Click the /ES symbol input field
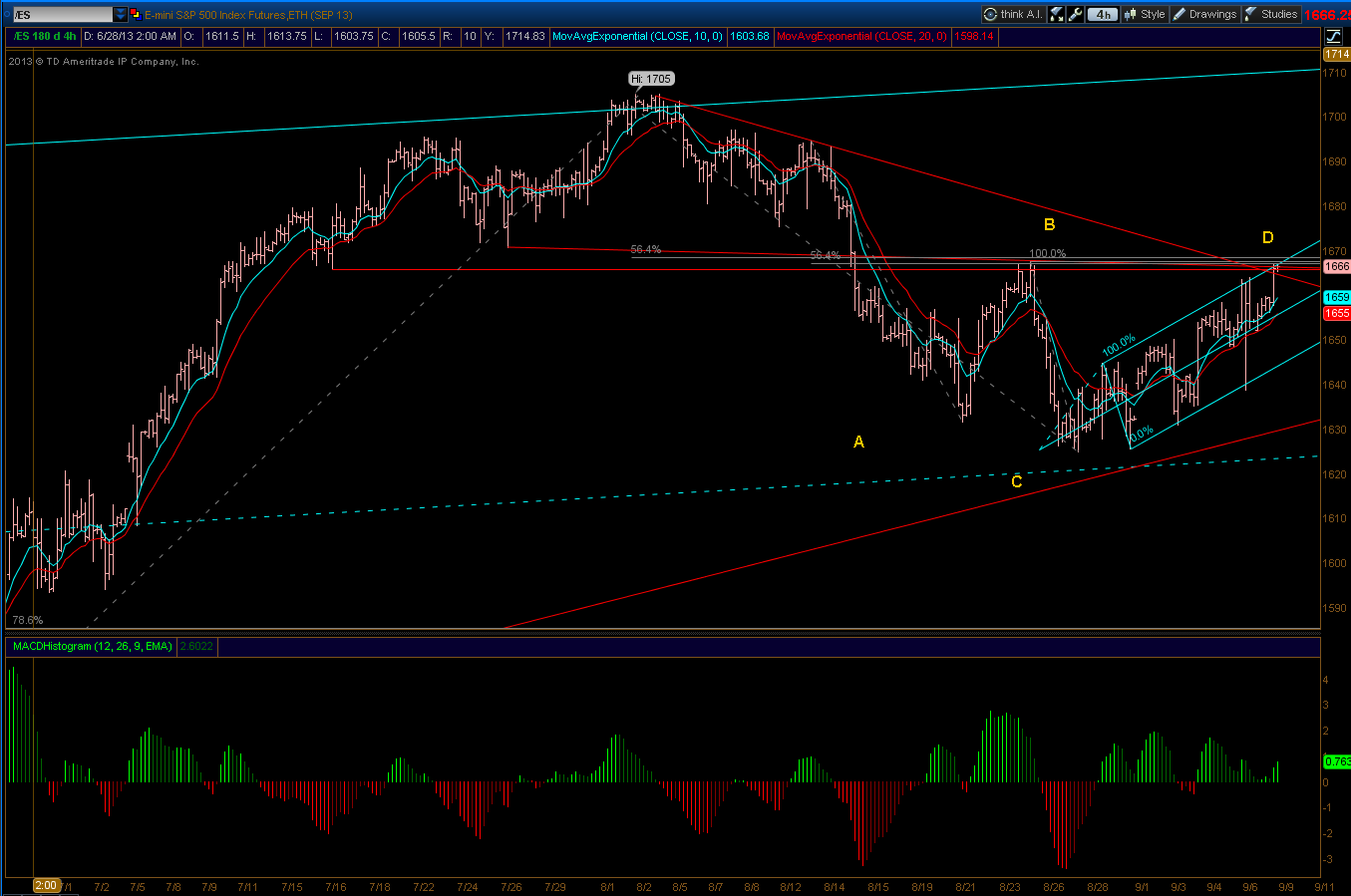Image resolution: width=1351 pixels, height=896 pixels. (x=62, y=15)
